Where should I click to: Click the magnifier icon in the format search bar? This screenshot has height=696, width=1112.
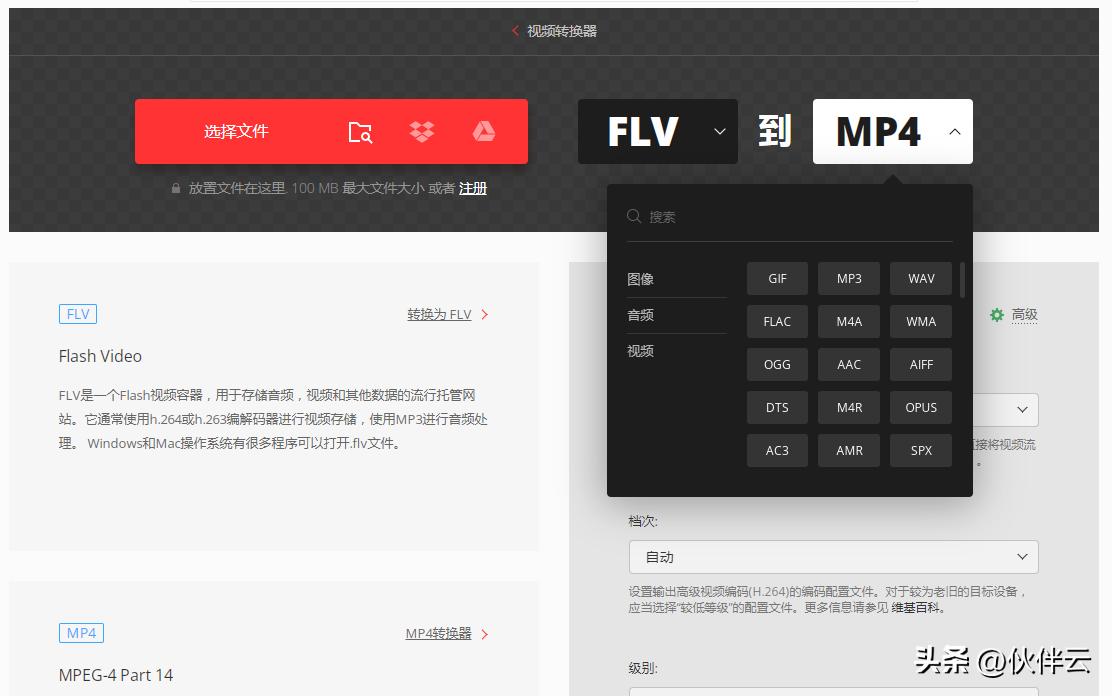[634, 216]
